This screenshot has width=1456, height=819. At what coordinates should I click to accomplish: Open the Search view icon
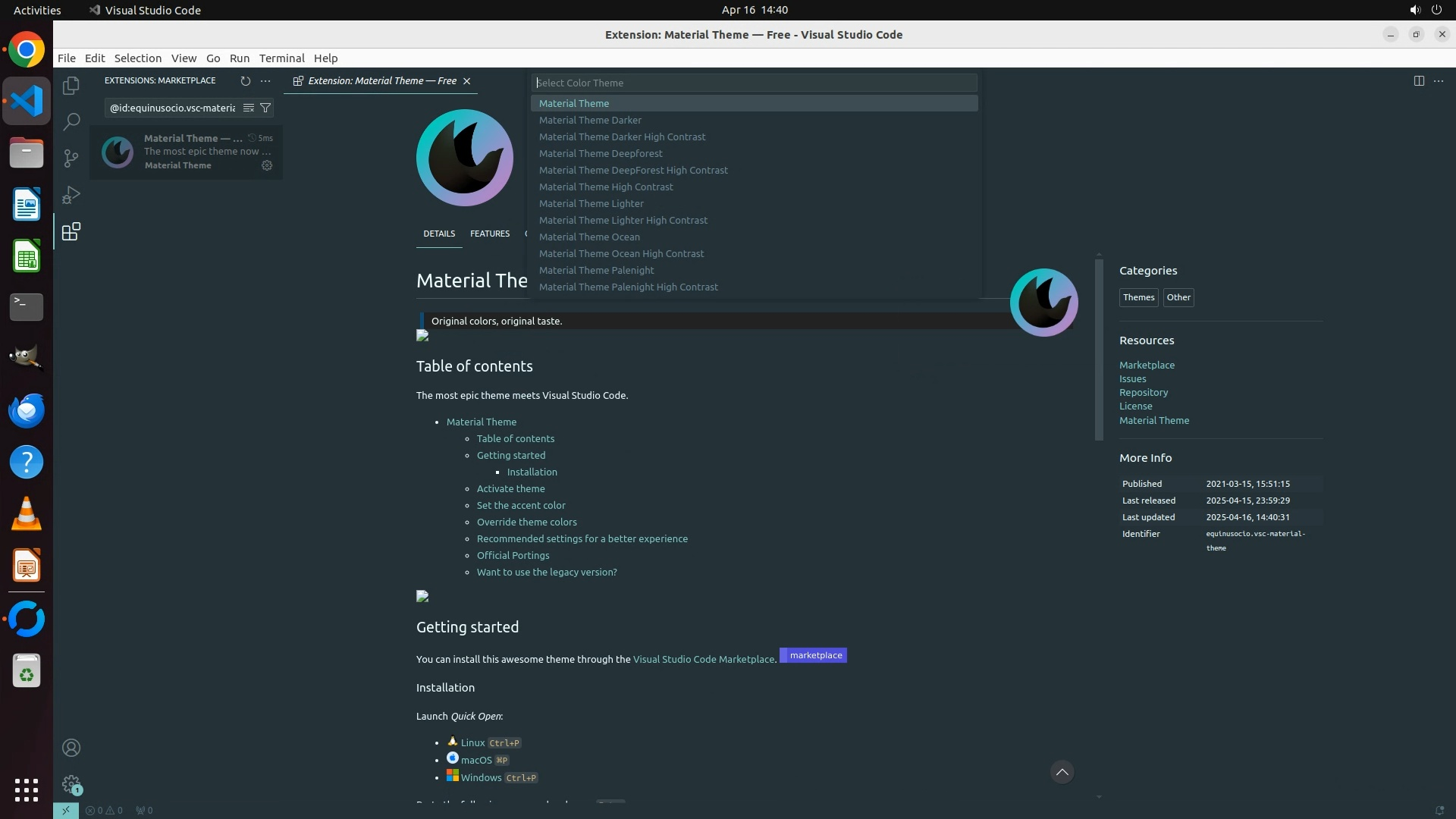coord(71,121)
